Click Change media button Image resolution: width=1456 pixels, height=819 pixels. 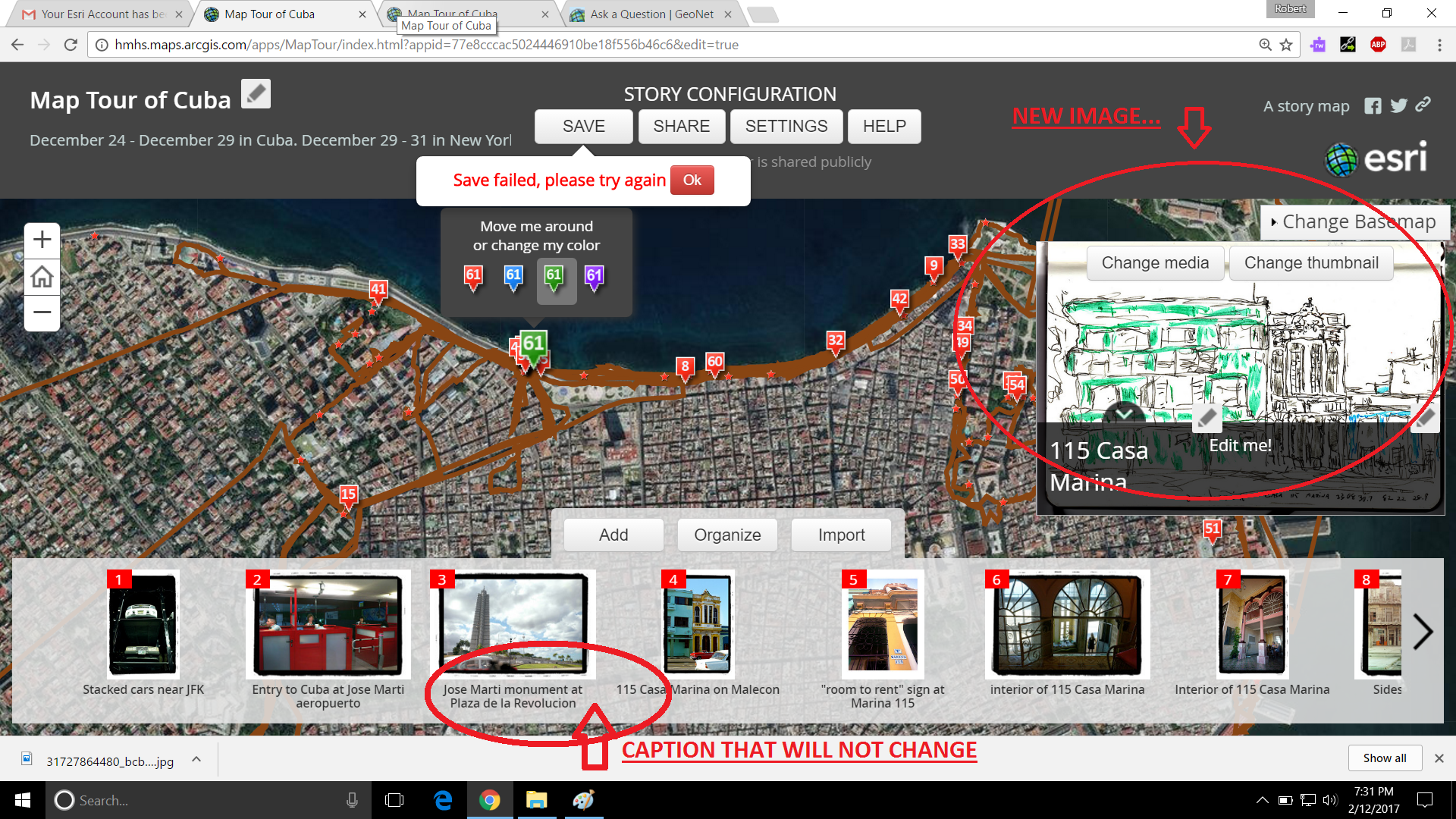pyautogui.click(x=1155, y=263)
